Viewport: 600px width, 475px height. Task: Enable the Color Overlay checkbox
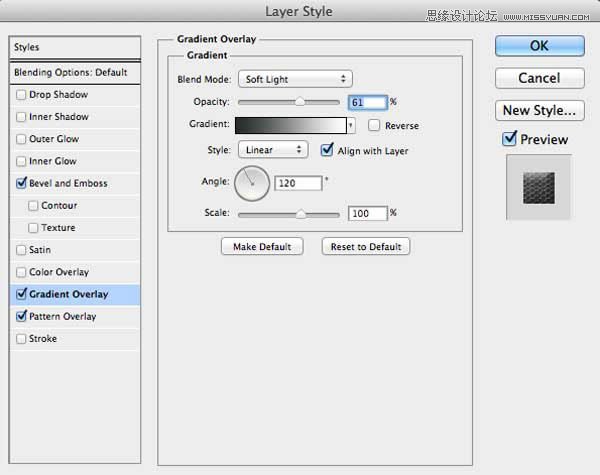point(21,272)
